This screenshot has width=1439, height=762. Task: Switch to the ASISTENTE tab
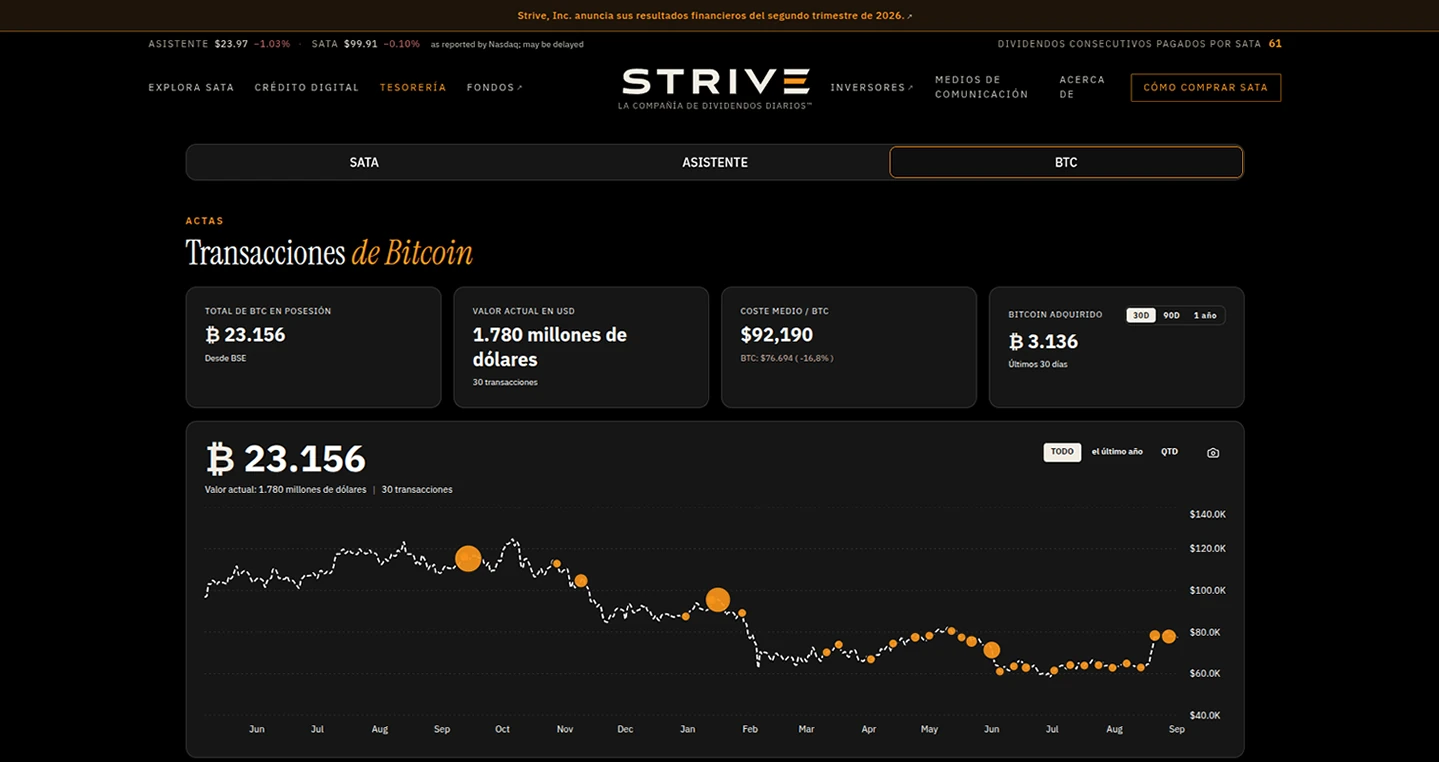[x=715, y=162]
